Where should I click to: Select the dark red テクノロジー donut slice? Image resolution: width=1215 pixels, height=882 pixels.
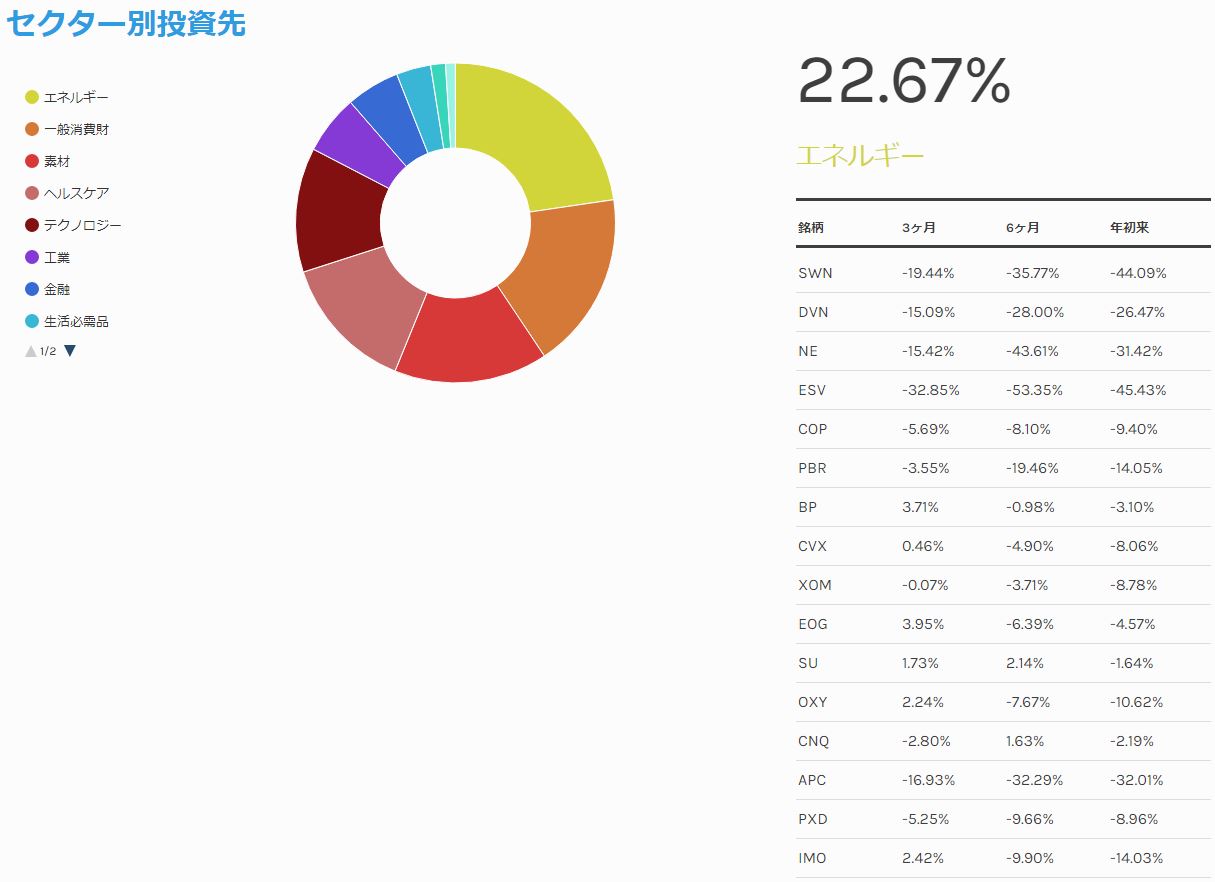tap(338, 212)
